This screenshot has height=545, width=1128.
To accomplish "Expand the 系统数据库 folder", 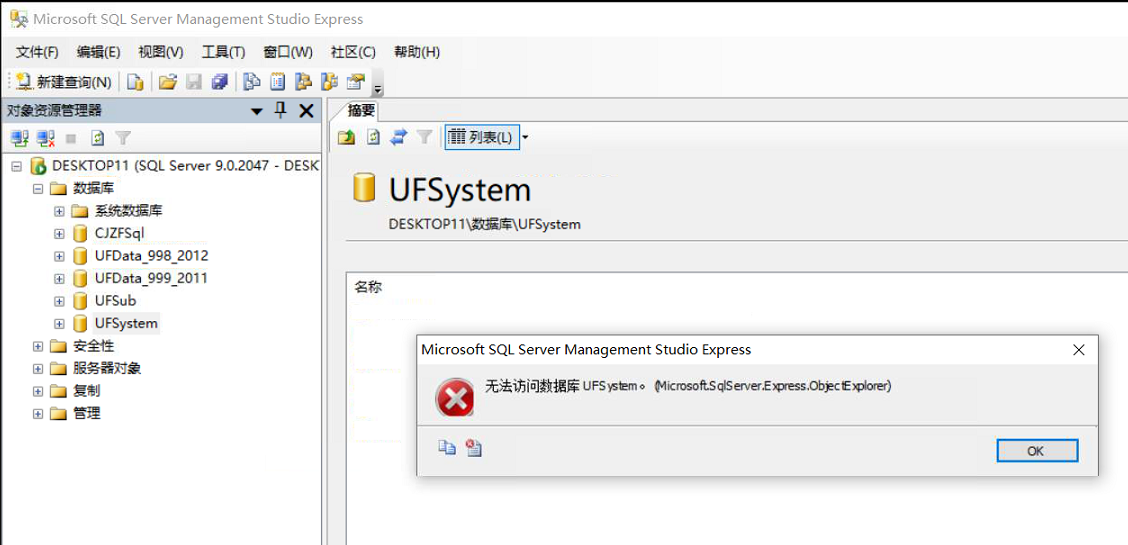I will click(x=60, y=211).
